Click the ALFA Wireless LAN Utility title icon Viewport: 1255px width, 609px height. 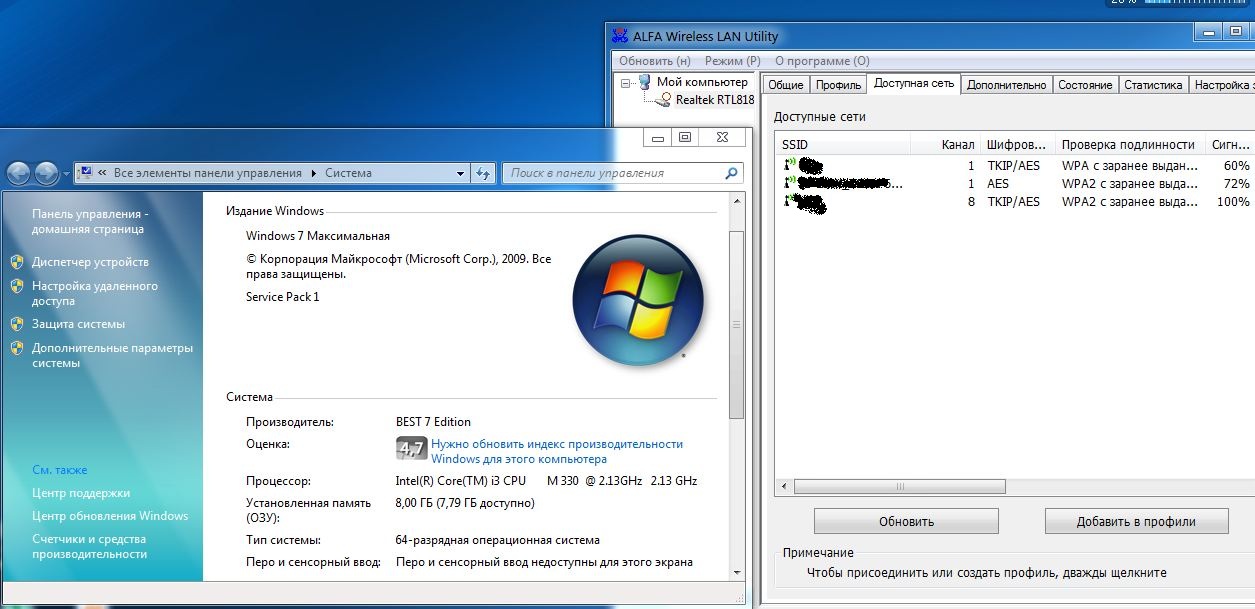tap(619, 36)
